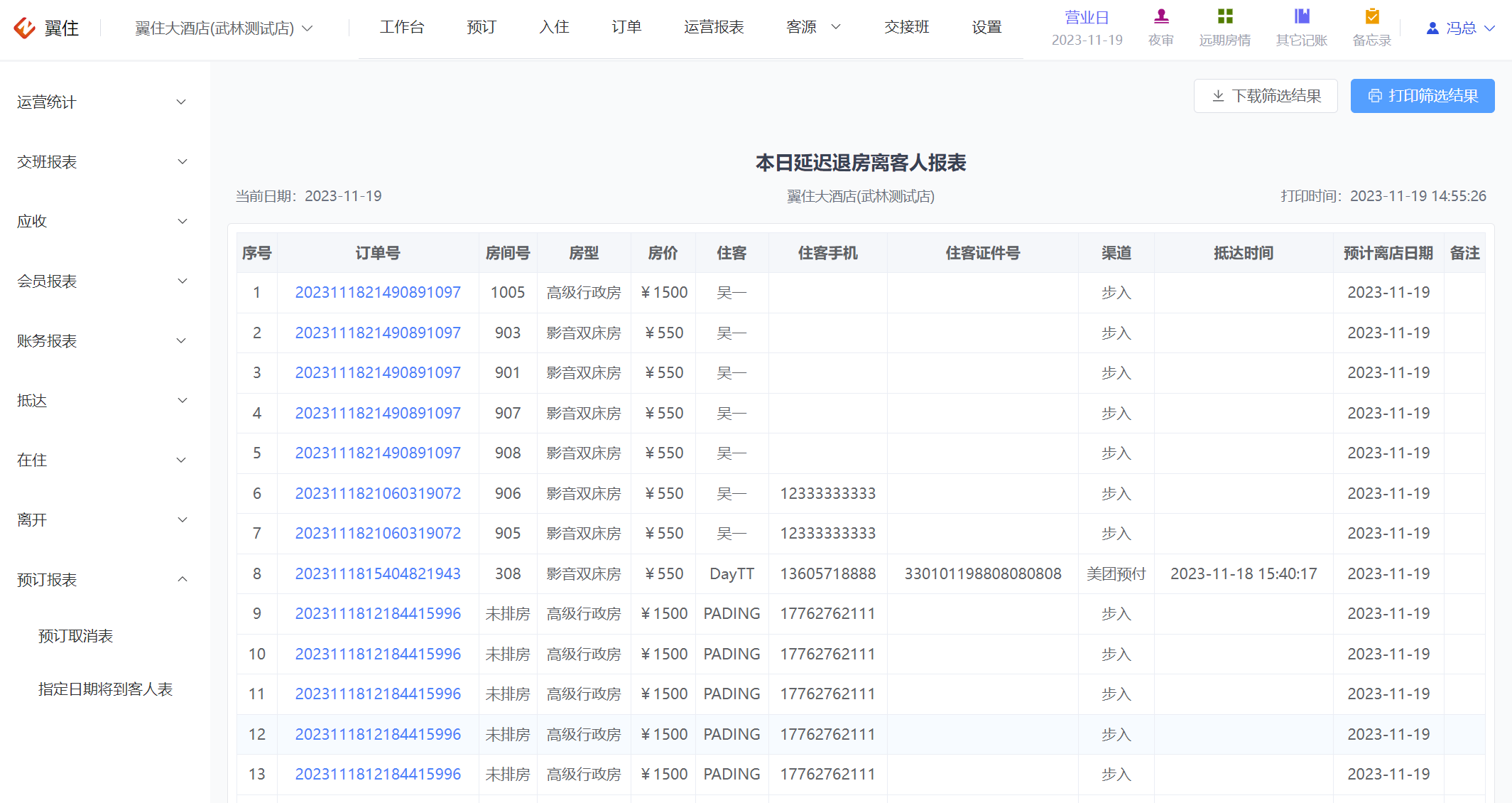This screenshot has height=803, width=1512.
Task: Click arrival time 2023-11-18 15:40:17
Action: 1244,573
